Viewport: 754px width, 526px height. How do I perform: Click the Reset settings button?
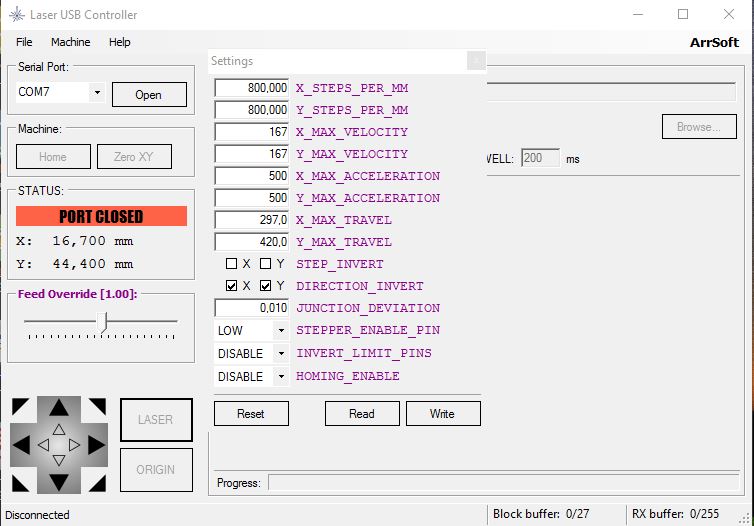click(251, 413)
